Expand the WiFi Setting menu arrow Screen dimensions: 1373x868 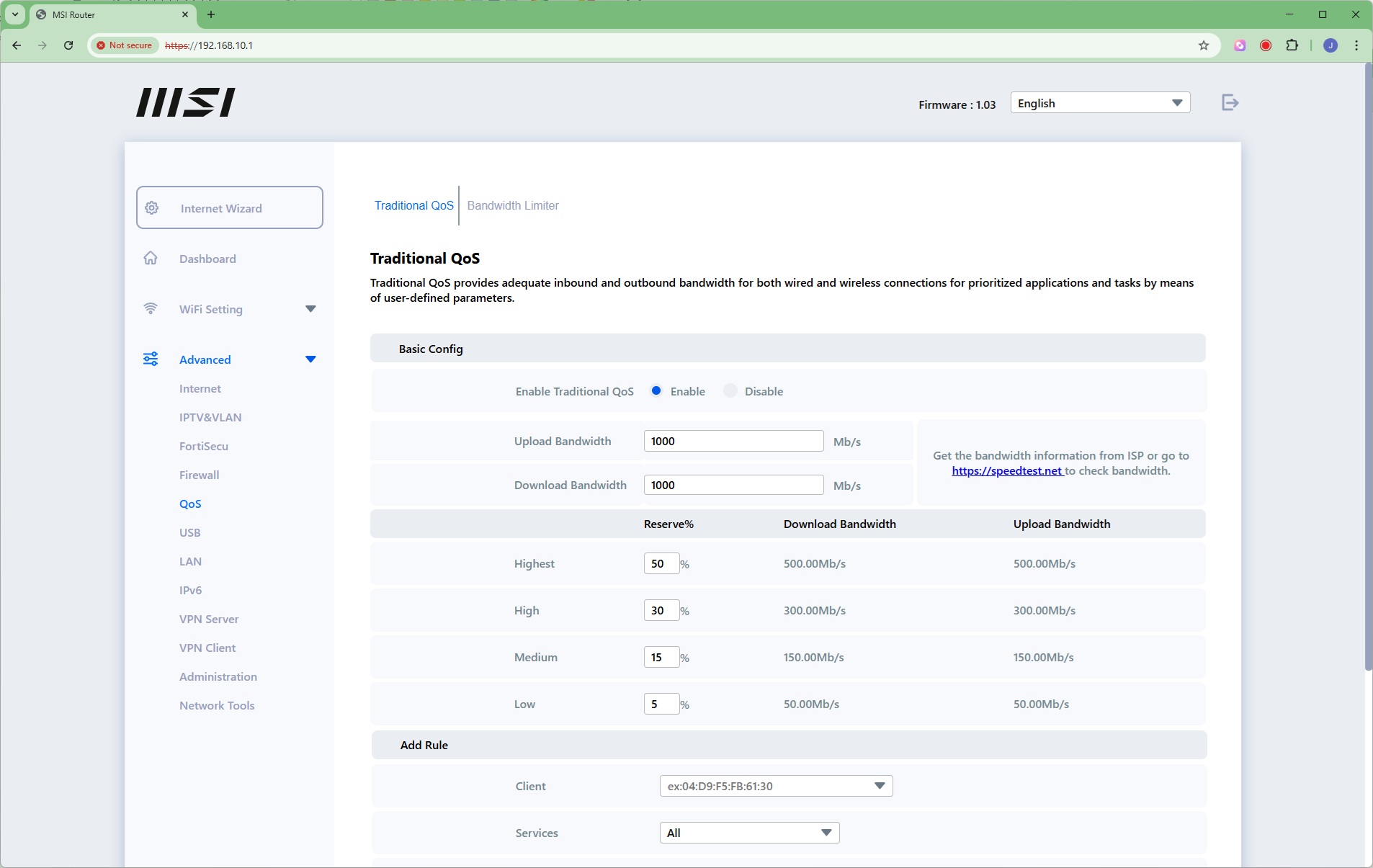pyautogui.click(x=310, y=309)
